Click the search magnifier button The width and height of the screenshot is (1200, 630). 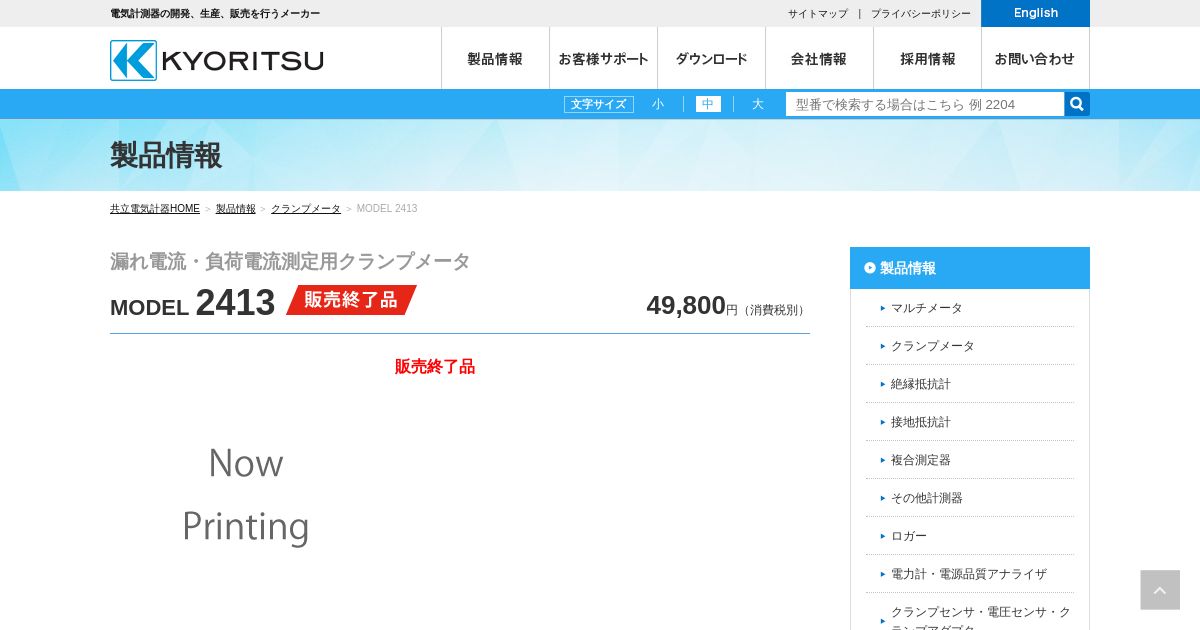click(1077, 104)
